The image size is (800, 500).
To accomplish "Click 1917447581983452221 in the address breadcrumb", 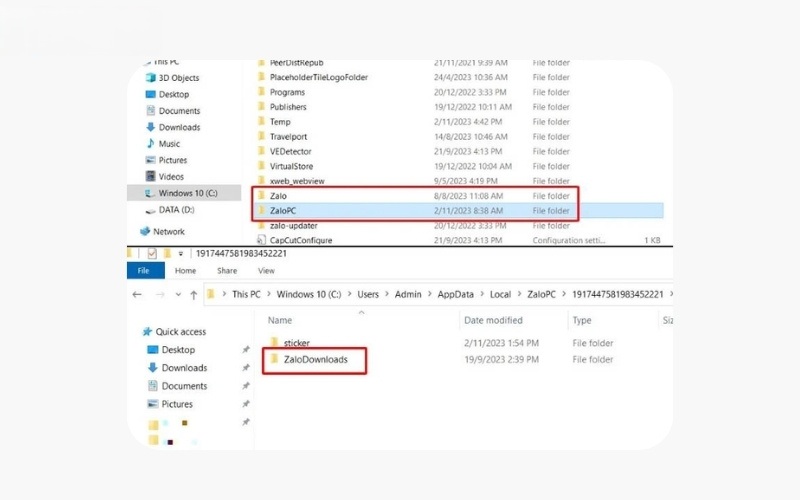I will click(617, 294).
